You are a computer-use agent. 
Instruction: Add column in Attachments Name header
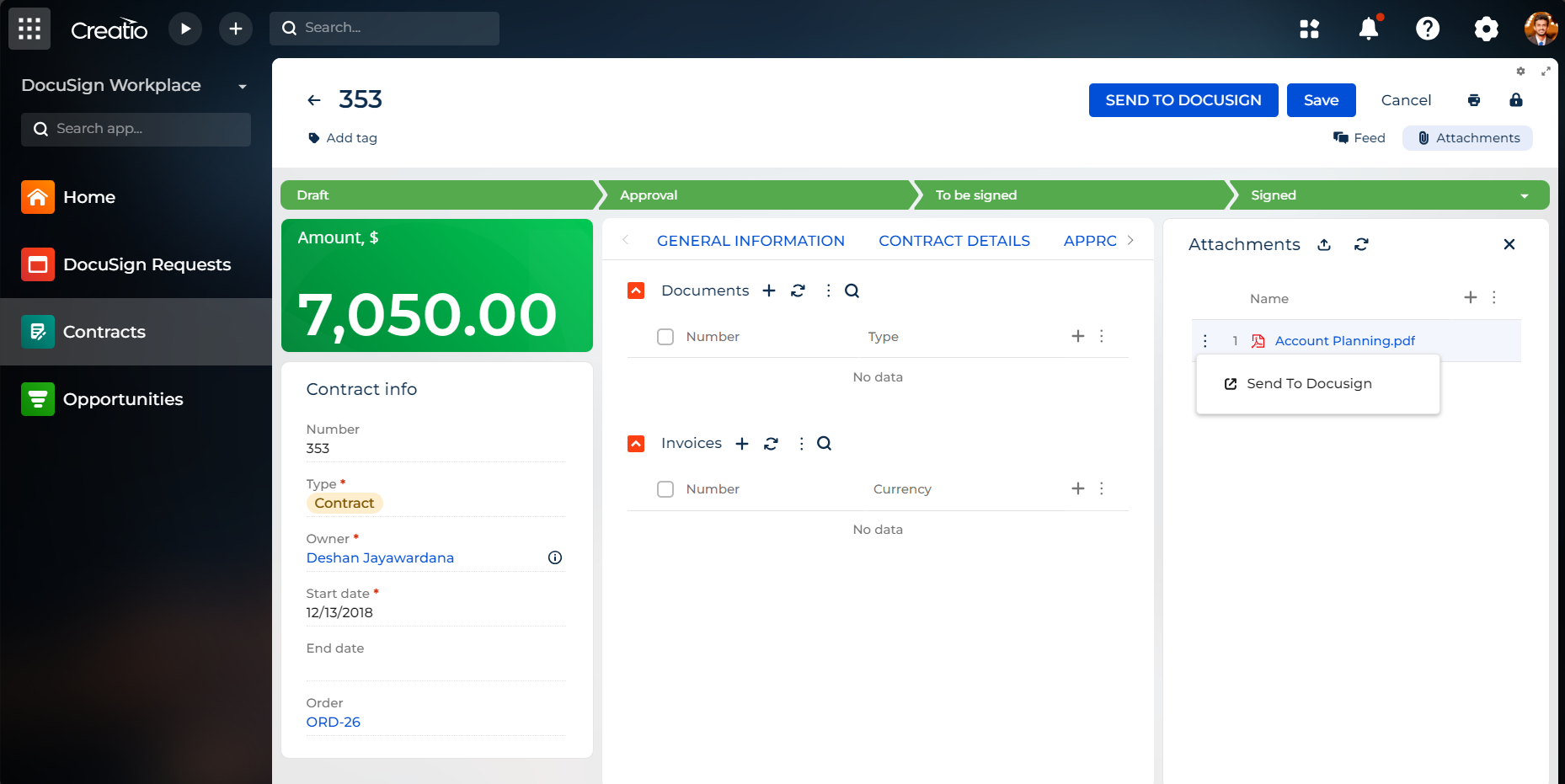click(1471, 297)
